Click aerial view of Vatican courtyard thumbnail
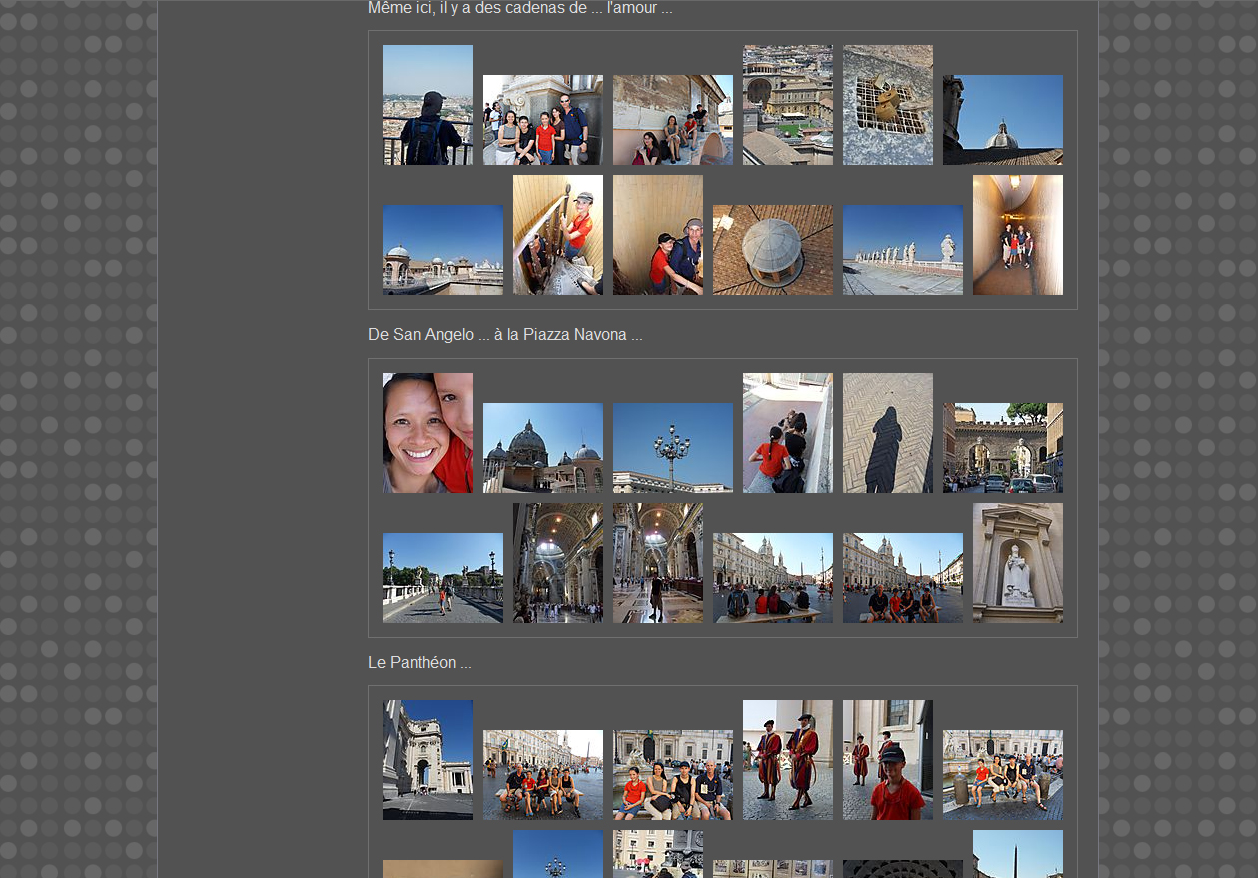Screen dimensions: 1258x878 tap(787, 105)
